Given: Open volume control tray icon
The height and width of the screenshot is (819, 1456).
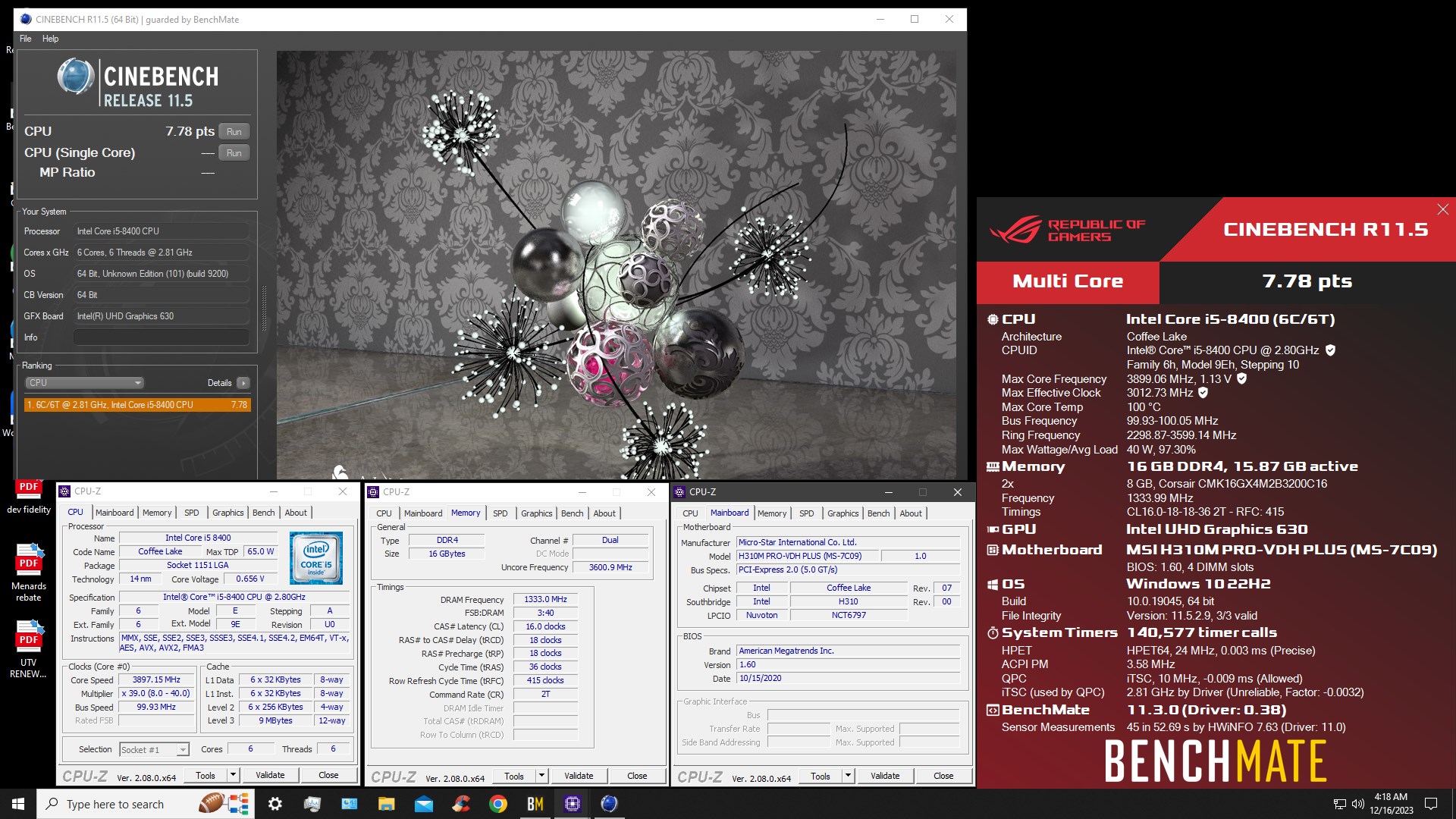Looking at the screenshot, I should (x=1358, y=804).
